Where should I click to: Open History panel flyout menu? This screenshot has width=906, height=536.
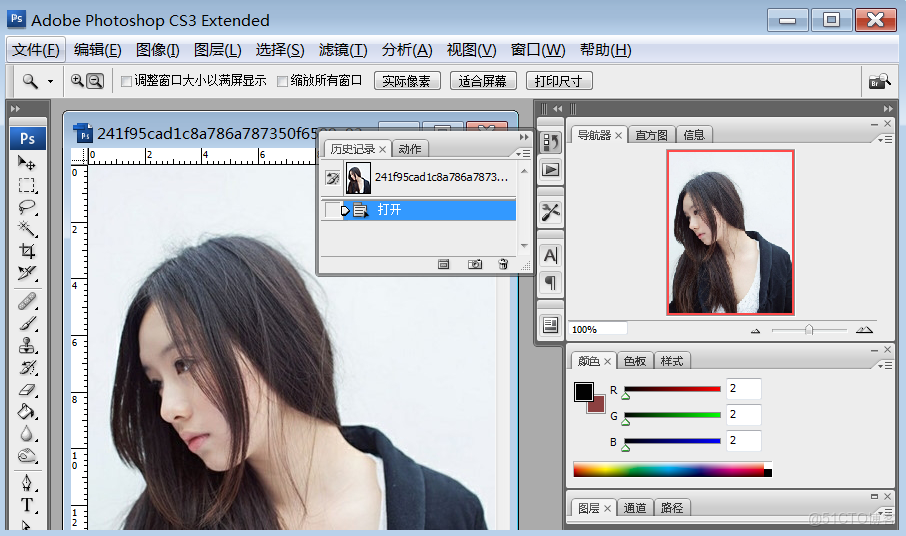coord(523,153)
